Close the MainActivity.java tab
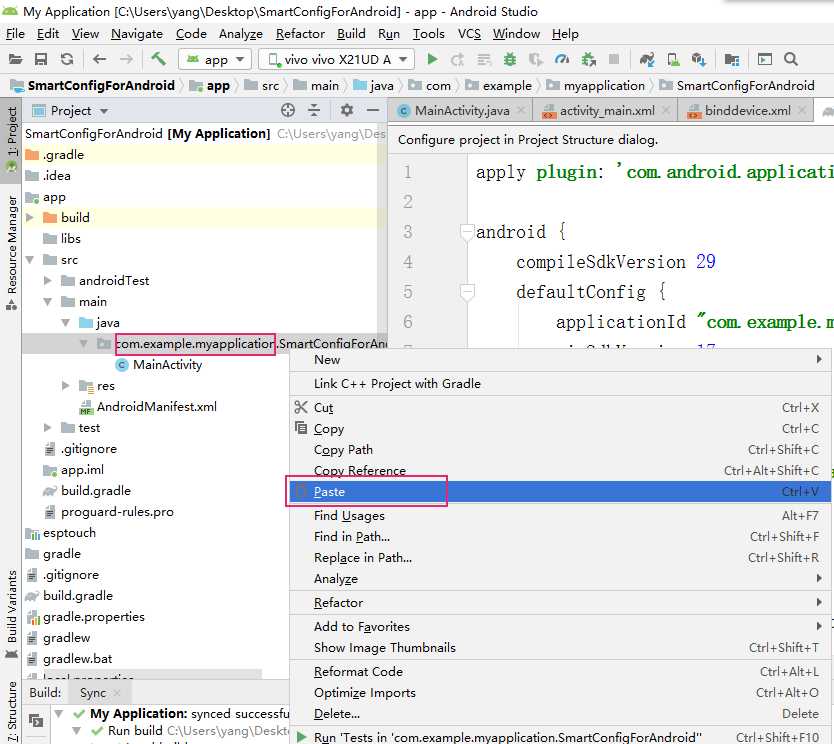The image size is (834, 744). pyautogui.click(x=521, y=110)
